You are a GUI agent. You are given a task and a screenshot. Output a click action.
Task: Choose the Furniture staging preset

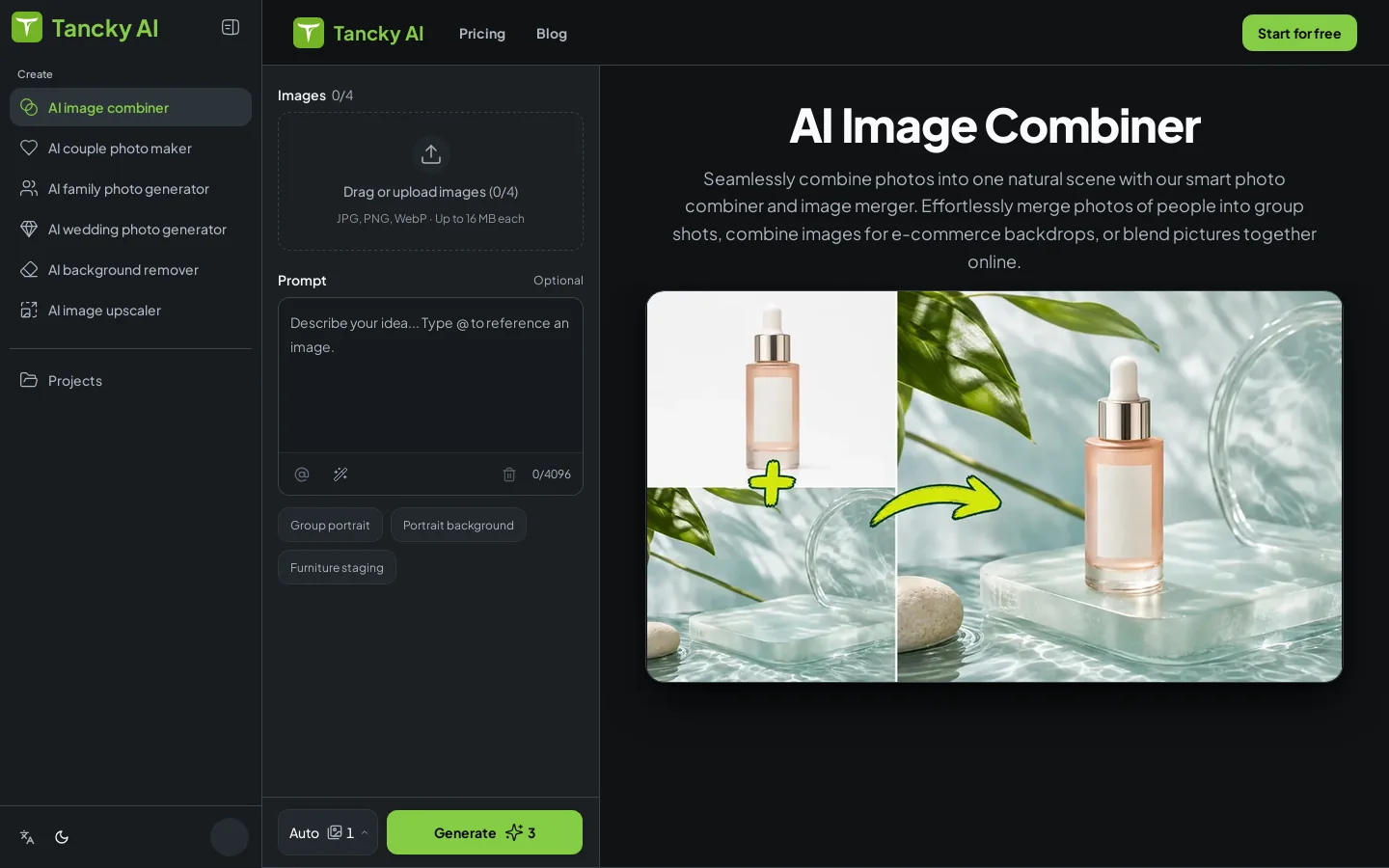[x=337, y=567]
